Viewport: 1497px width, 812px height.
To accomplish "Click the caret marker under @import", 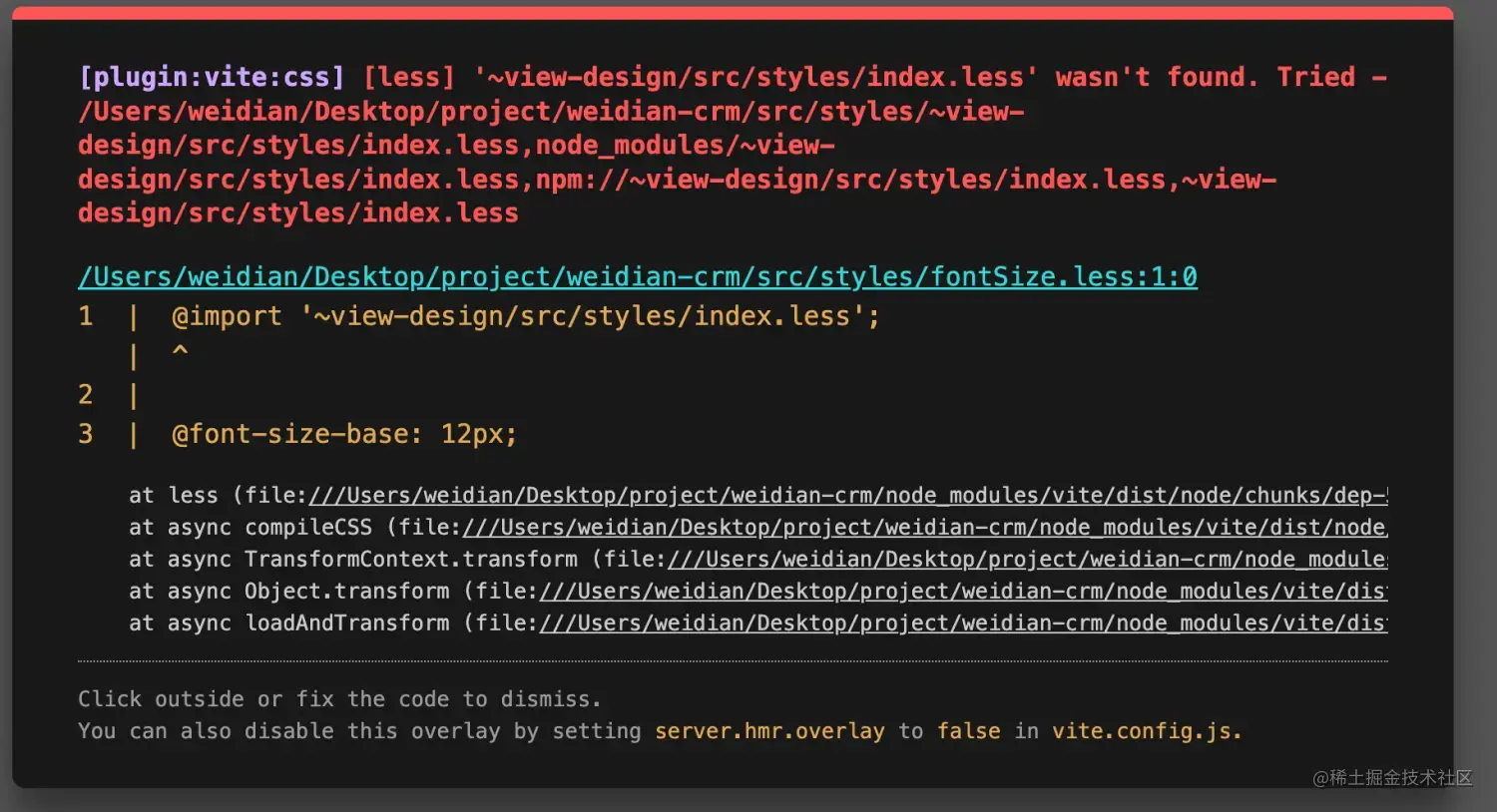I will (180, 352).
